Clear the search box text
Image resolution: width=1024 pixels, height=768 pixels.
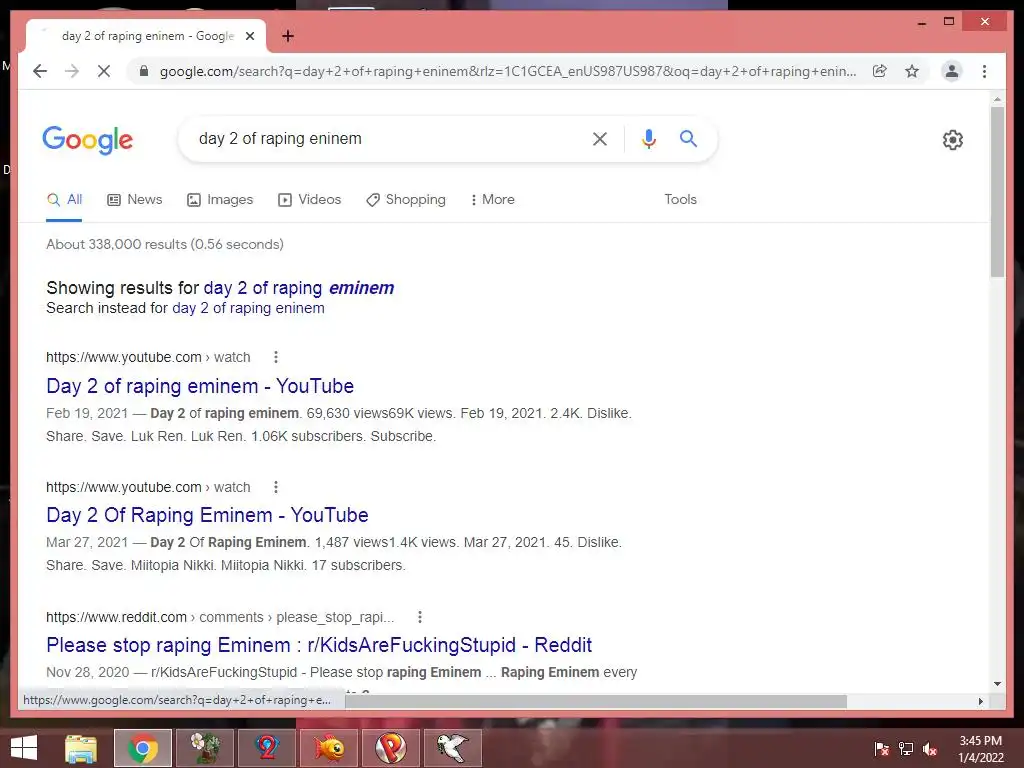600,138
